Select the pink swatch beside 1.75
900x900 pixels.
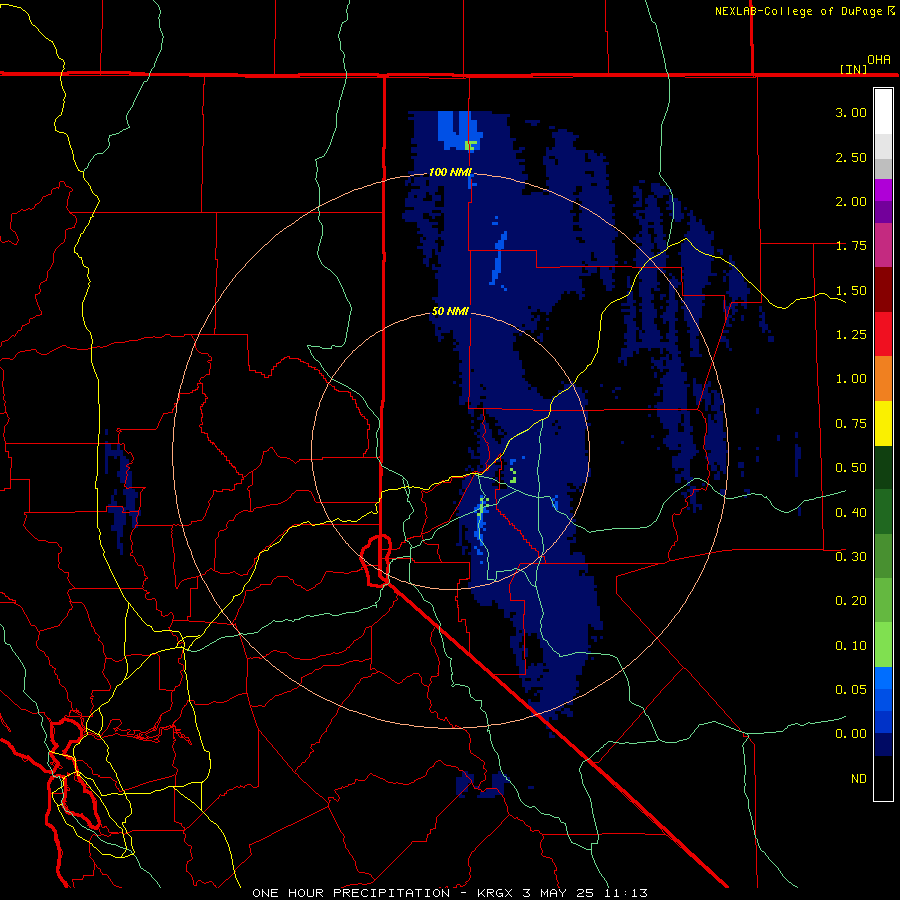883,245
